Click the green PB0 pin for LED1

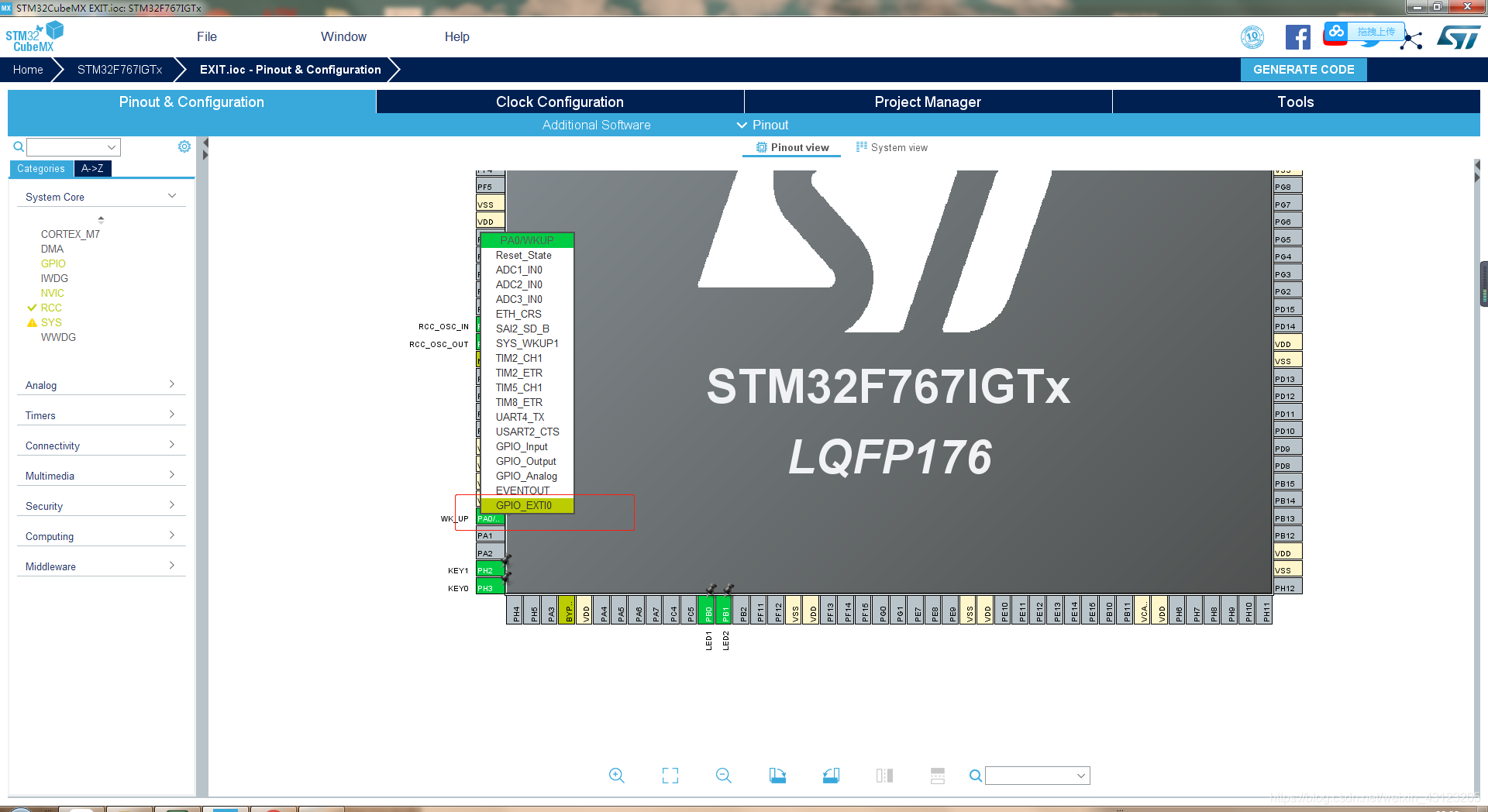707,610
